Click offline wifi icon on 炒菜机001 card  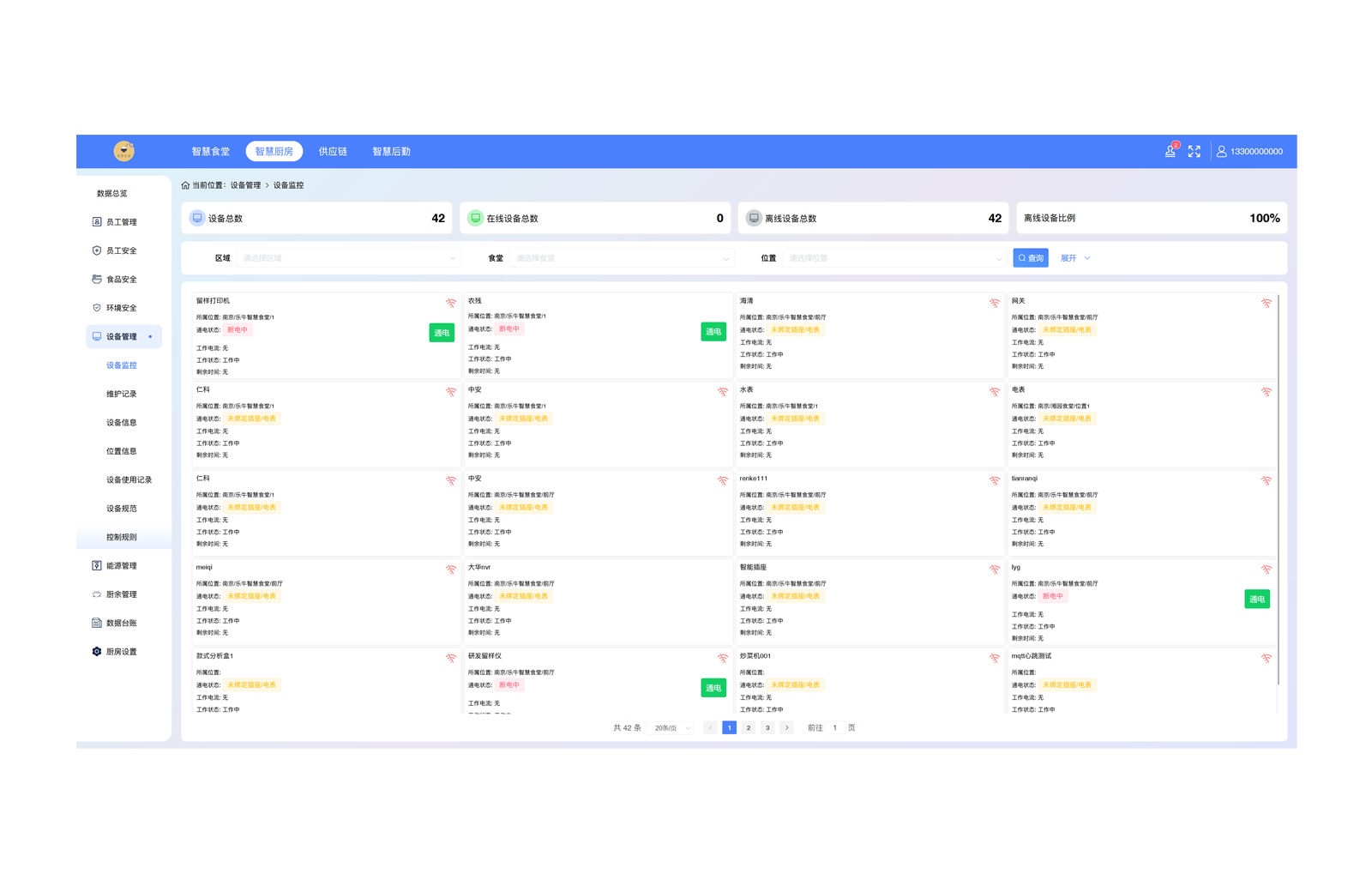pyautogui.click(x=995, y=658)
